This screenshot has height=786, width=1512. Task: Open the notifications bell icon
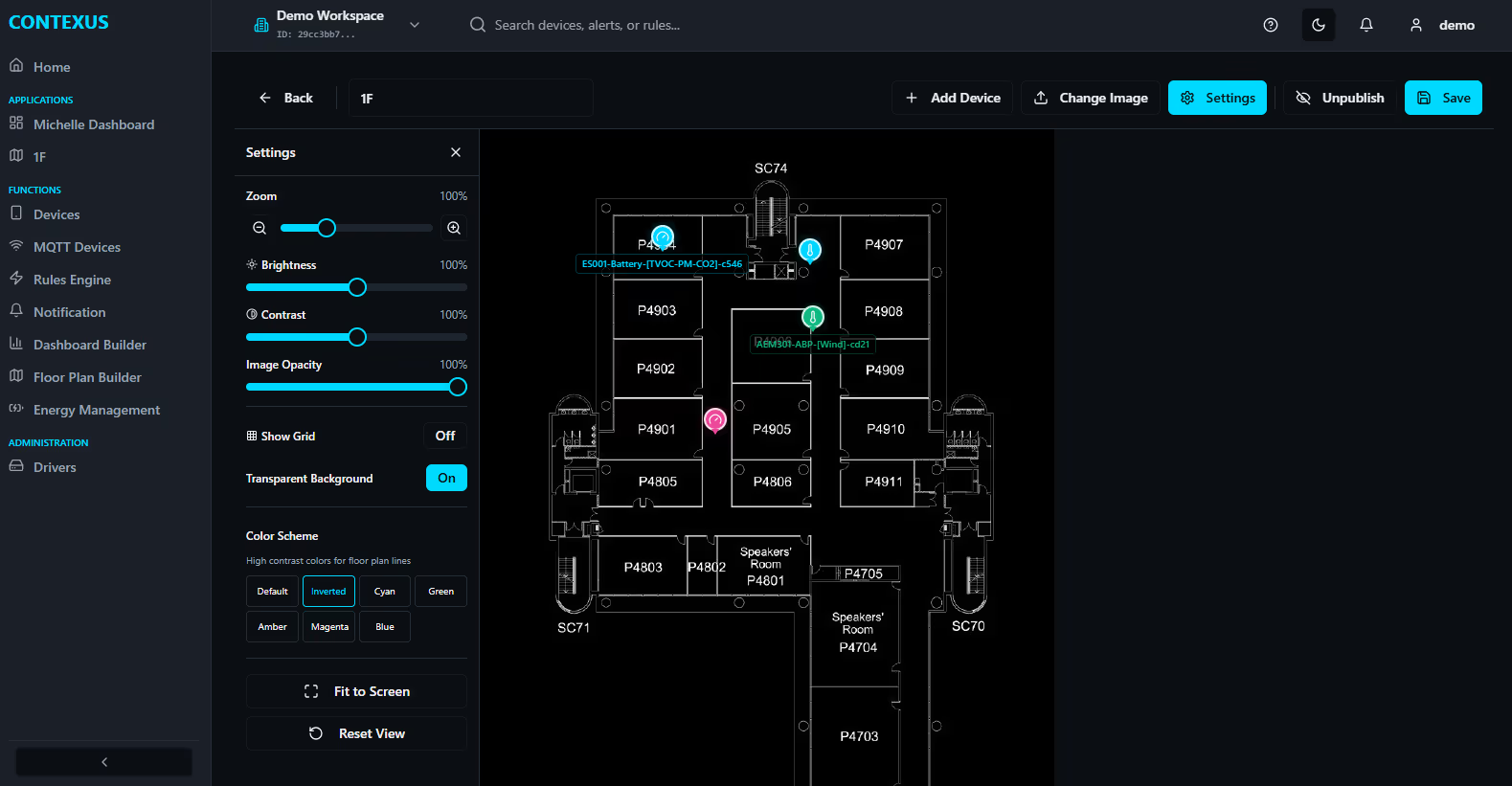click(x=1366, y=25)
